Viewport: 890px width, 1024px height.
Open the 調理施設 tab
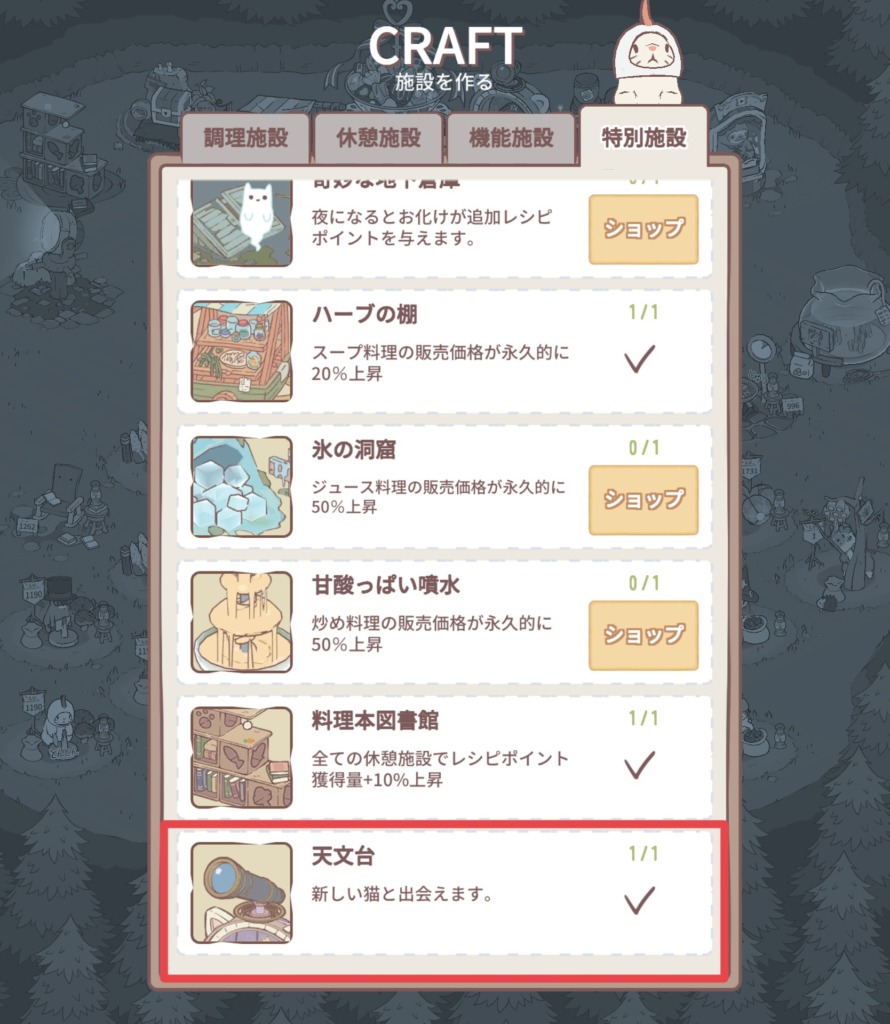[x=245, y=138]
